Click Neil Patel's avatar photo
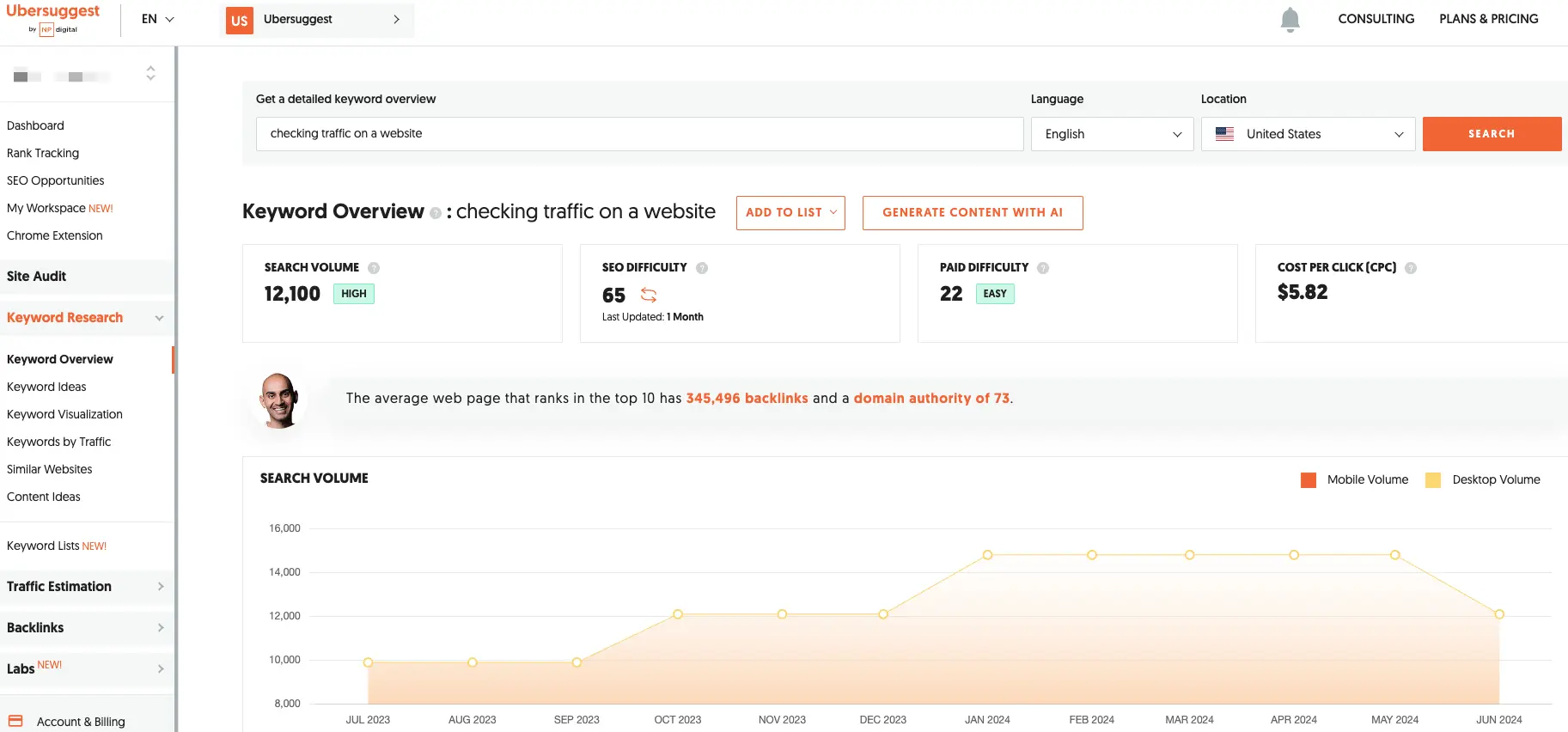Image resolution: width=1568 pixels, height=732 pixels. (x=279, y=400)
